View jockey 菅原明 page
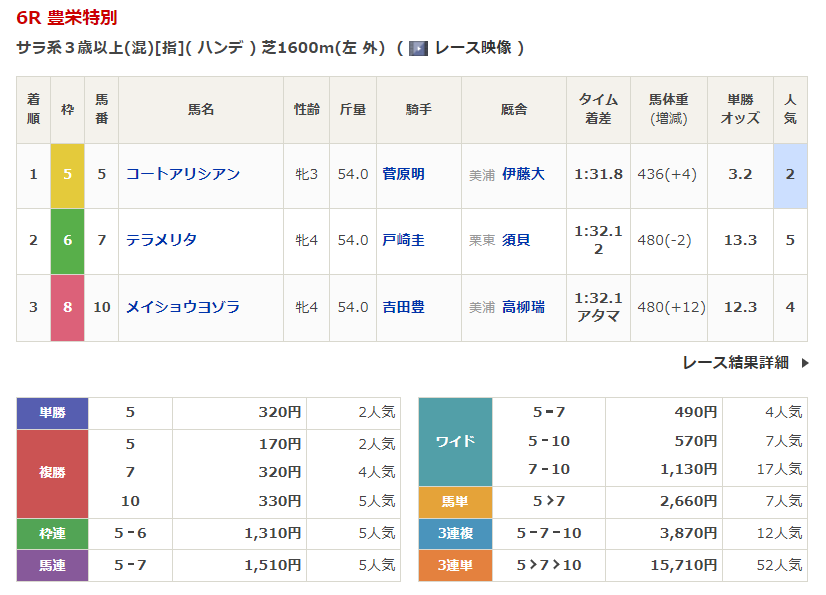The image size is (826, 595). [x=404, y=174]
